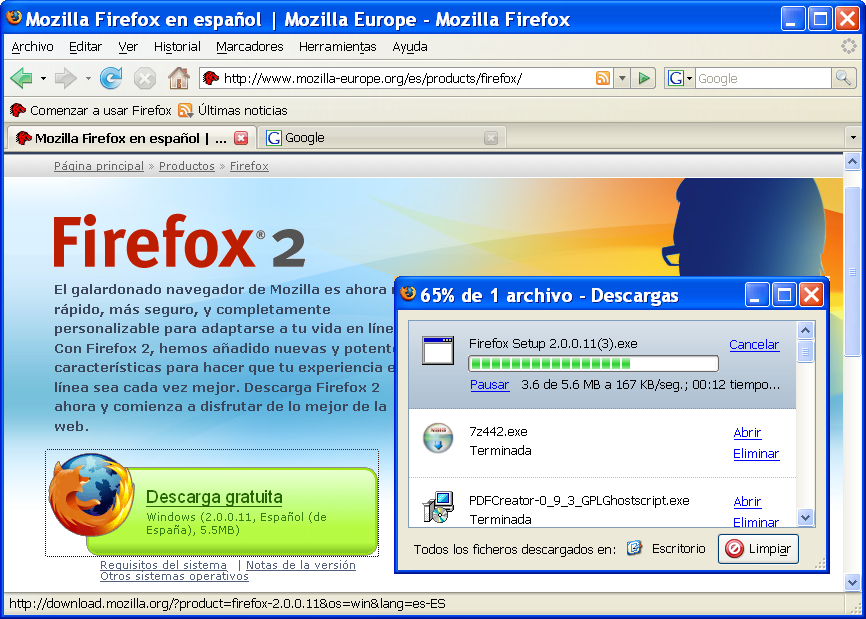Cancel the Firefox Setup download
Viewport: 866px width, 619px height.
(x=753, y=344)
